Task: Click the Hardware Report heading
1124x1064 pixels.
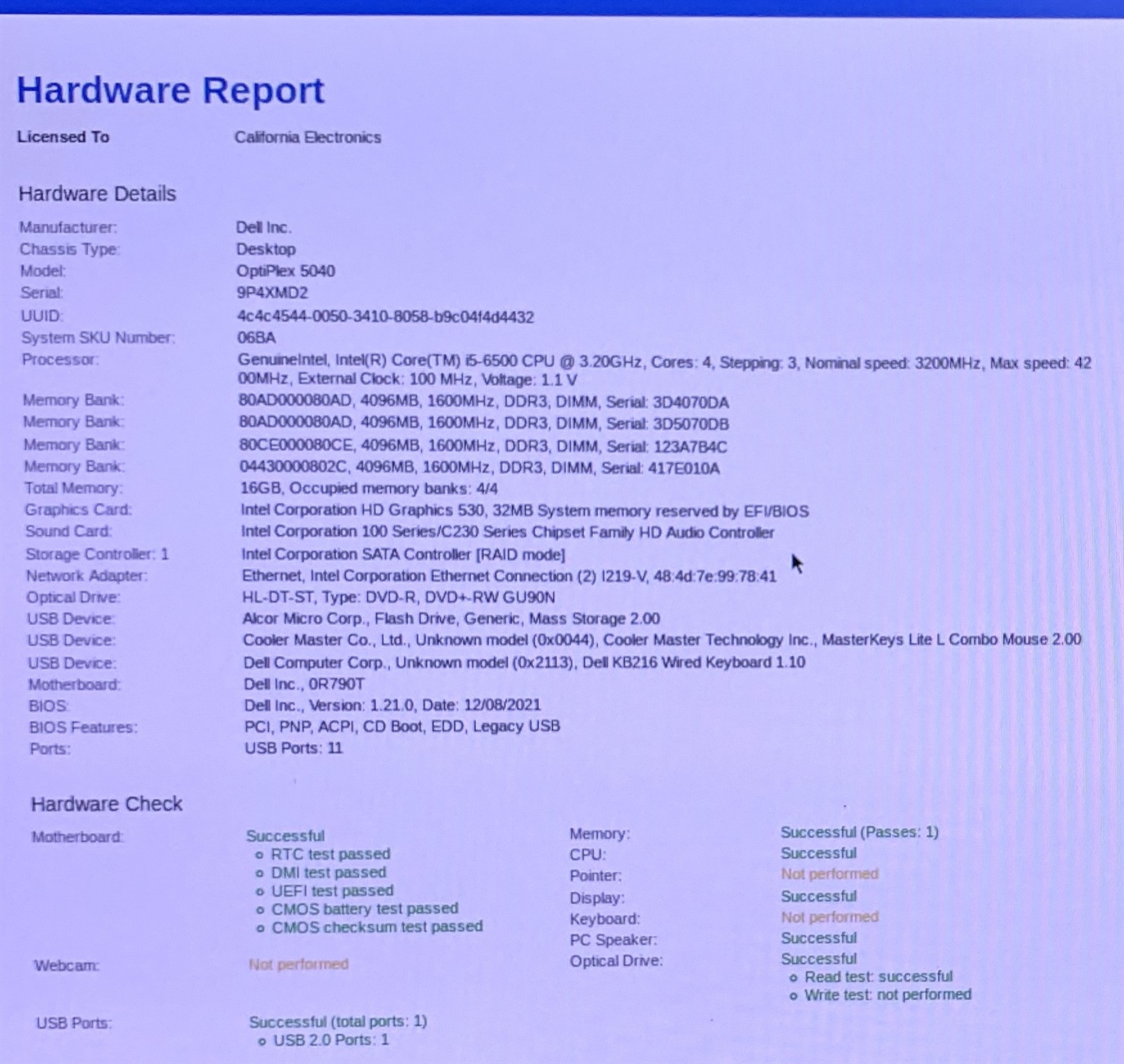Action: 171,91
